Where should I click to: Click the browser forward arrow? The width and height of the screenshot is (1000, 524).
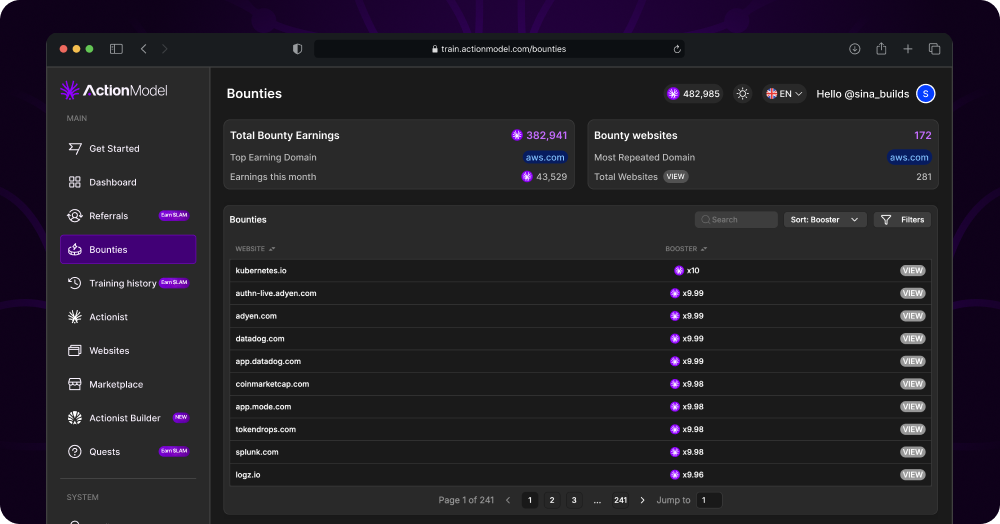pyautogui.click(x=165, y=49)
